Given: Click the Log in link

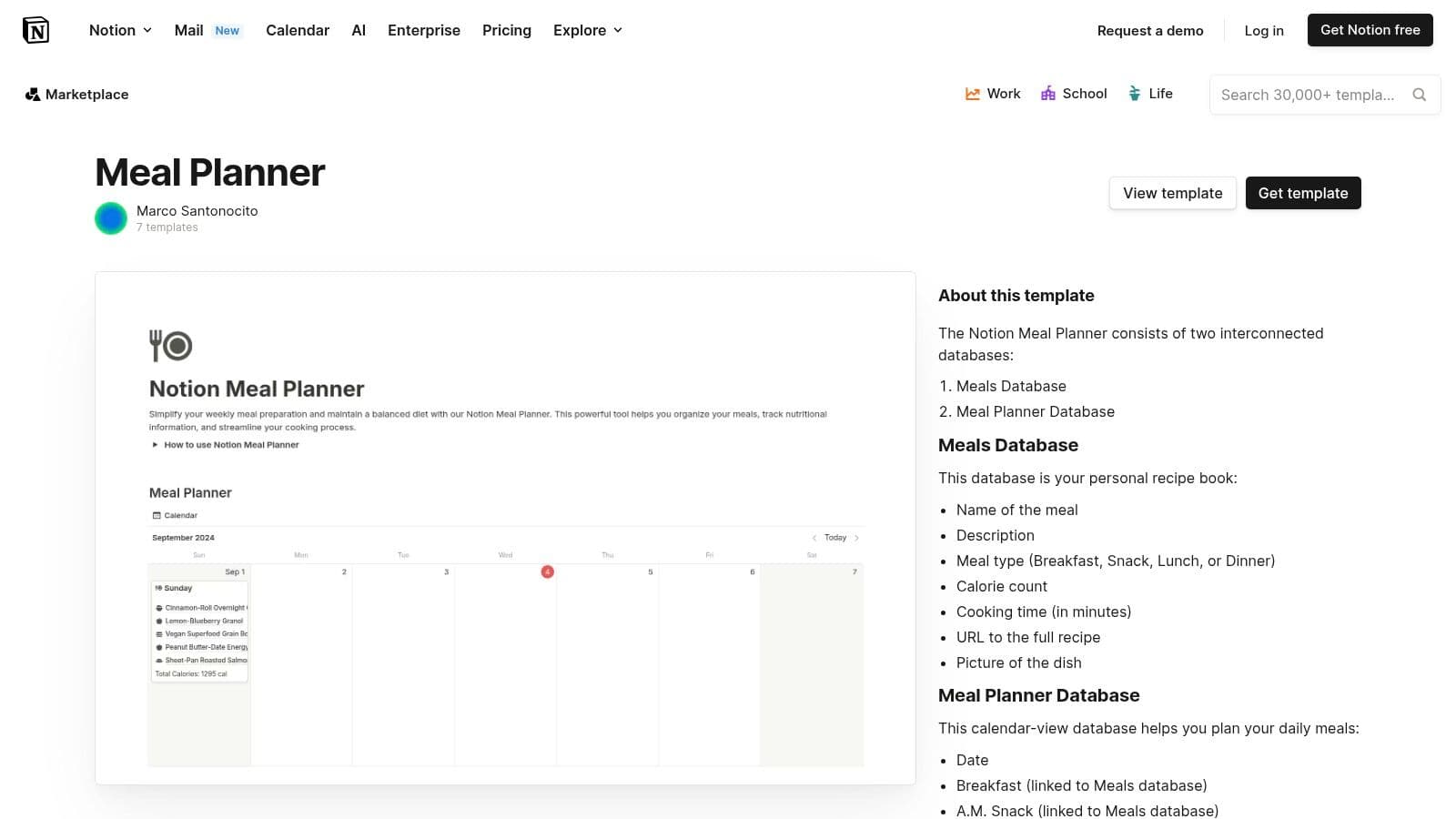Looking at the screenshot, I should click(1263, 30).
